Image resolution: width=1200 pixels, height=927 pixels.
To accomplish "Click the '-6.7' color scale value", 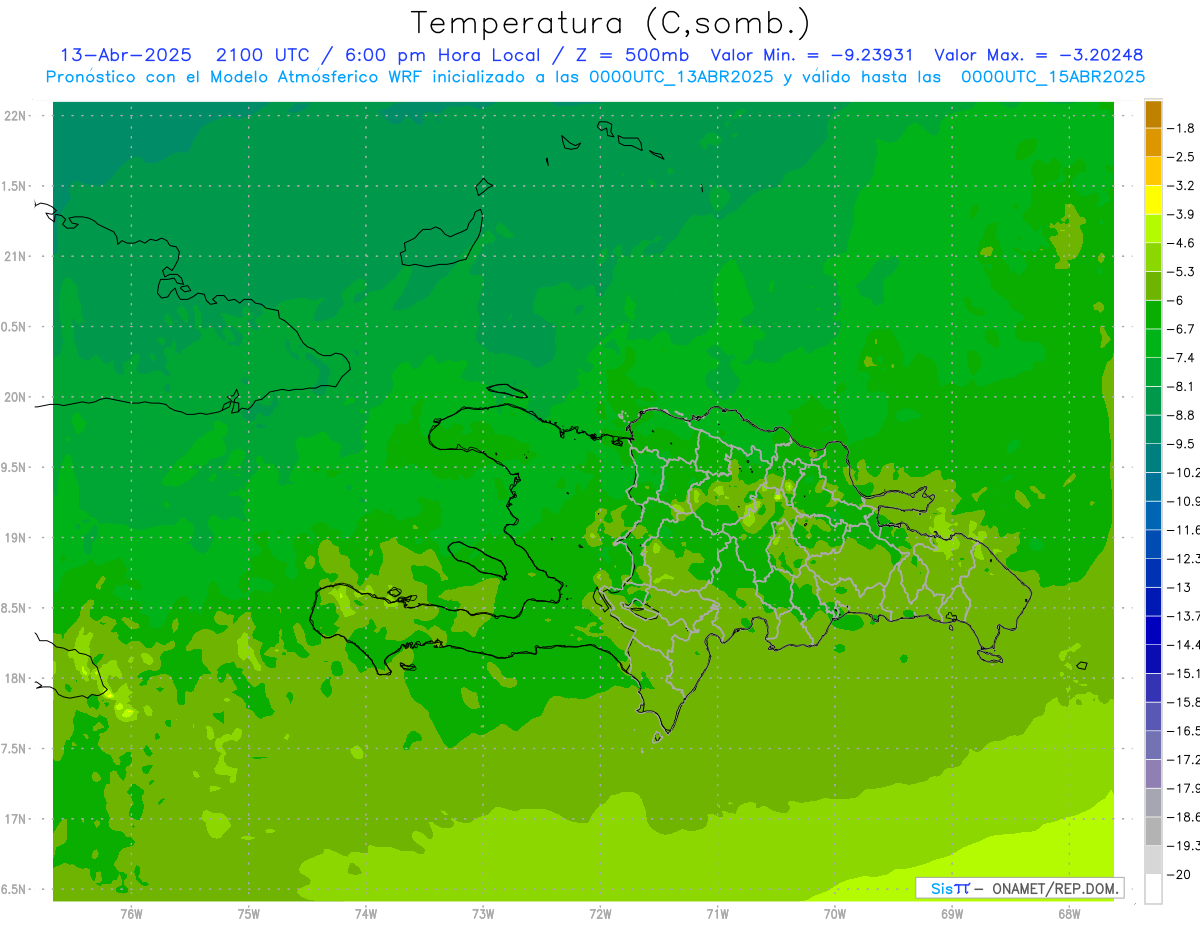I will pyautogui.click(x=1182, y=329).
